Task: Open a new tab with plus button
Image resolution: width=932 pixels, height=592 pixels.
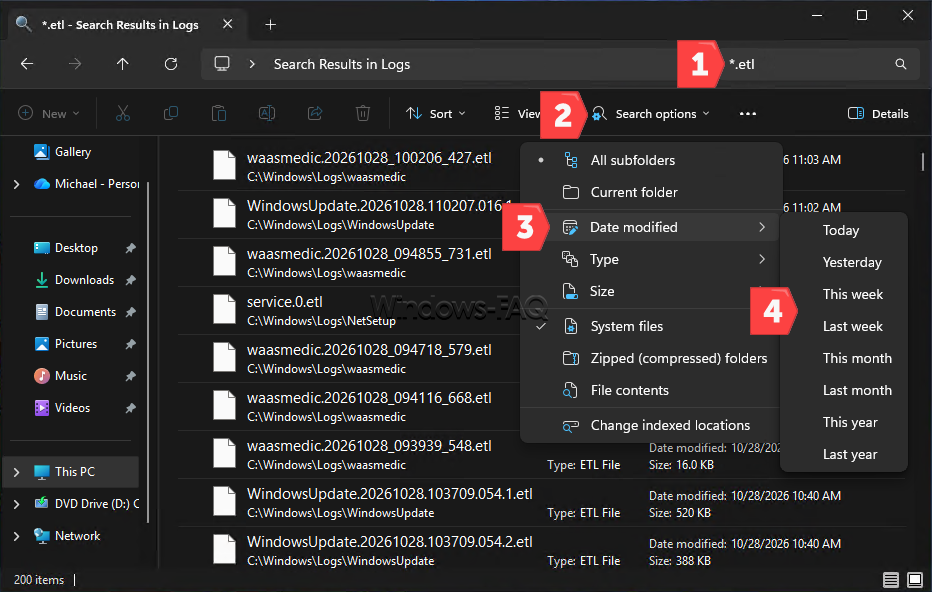Action: (x=270, y=24)
